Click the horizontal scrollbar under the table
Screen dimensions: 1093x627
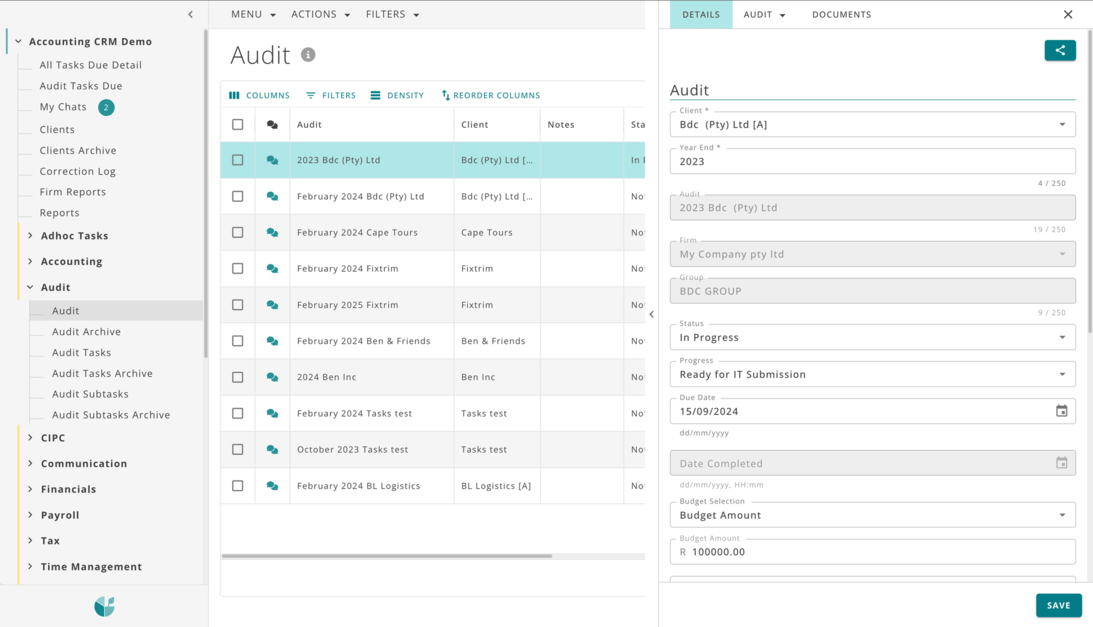pos(386,556)
